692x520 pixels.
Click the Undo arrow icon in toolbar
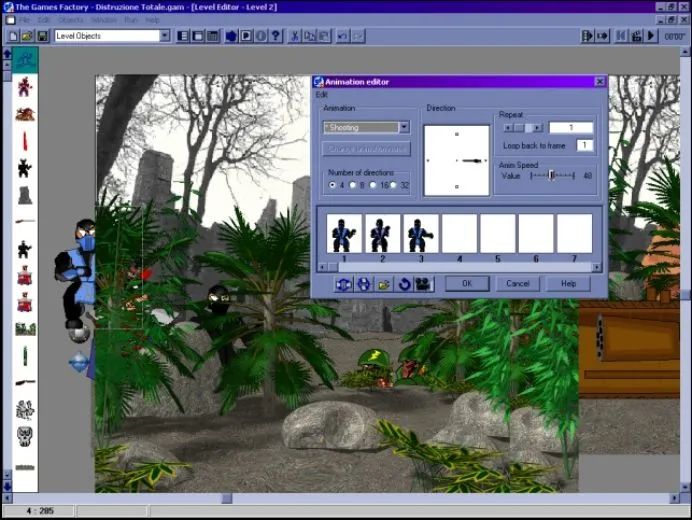pyautogui.click(x=342, y=36)
